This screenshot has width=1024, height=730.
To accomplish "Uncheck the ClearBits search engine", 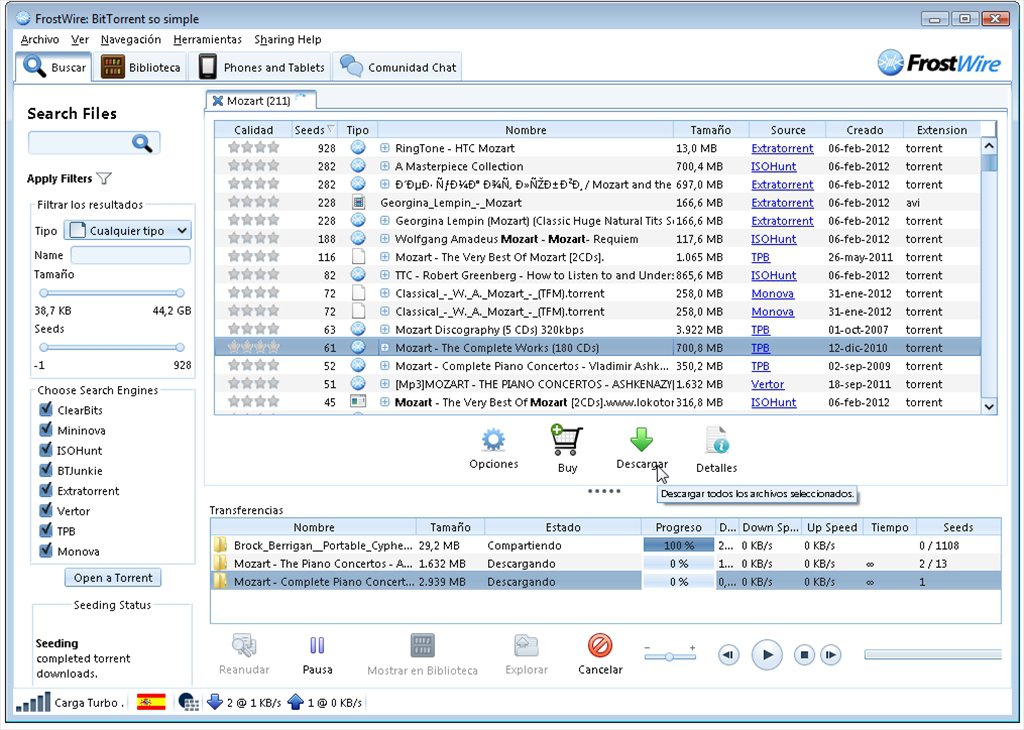I will [x=45, y=410].
